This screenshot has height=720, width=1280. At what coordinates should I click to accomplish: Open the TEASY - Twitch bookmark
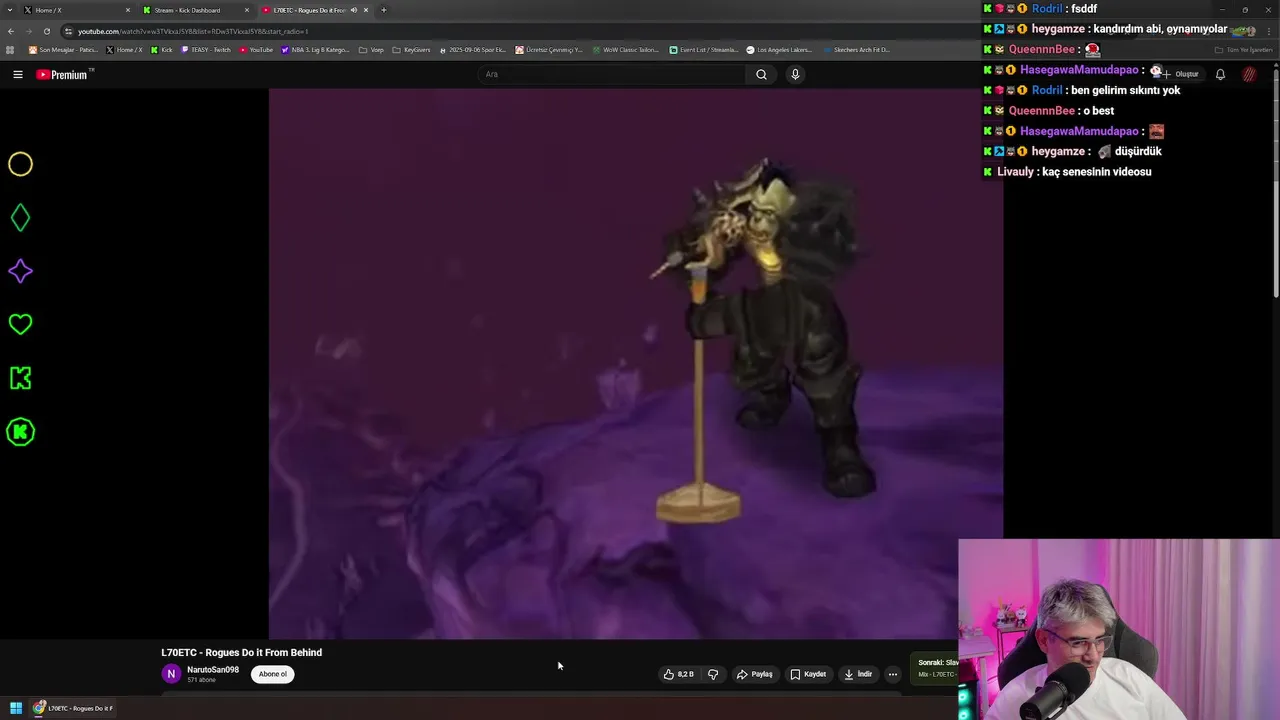point(206,49)
